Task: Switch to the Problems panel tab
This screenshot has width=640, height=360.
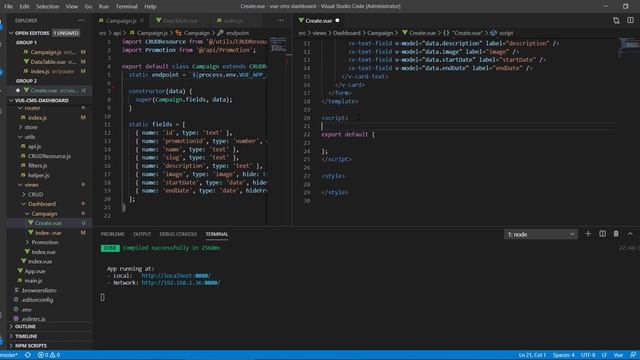Action: (113, 234)
